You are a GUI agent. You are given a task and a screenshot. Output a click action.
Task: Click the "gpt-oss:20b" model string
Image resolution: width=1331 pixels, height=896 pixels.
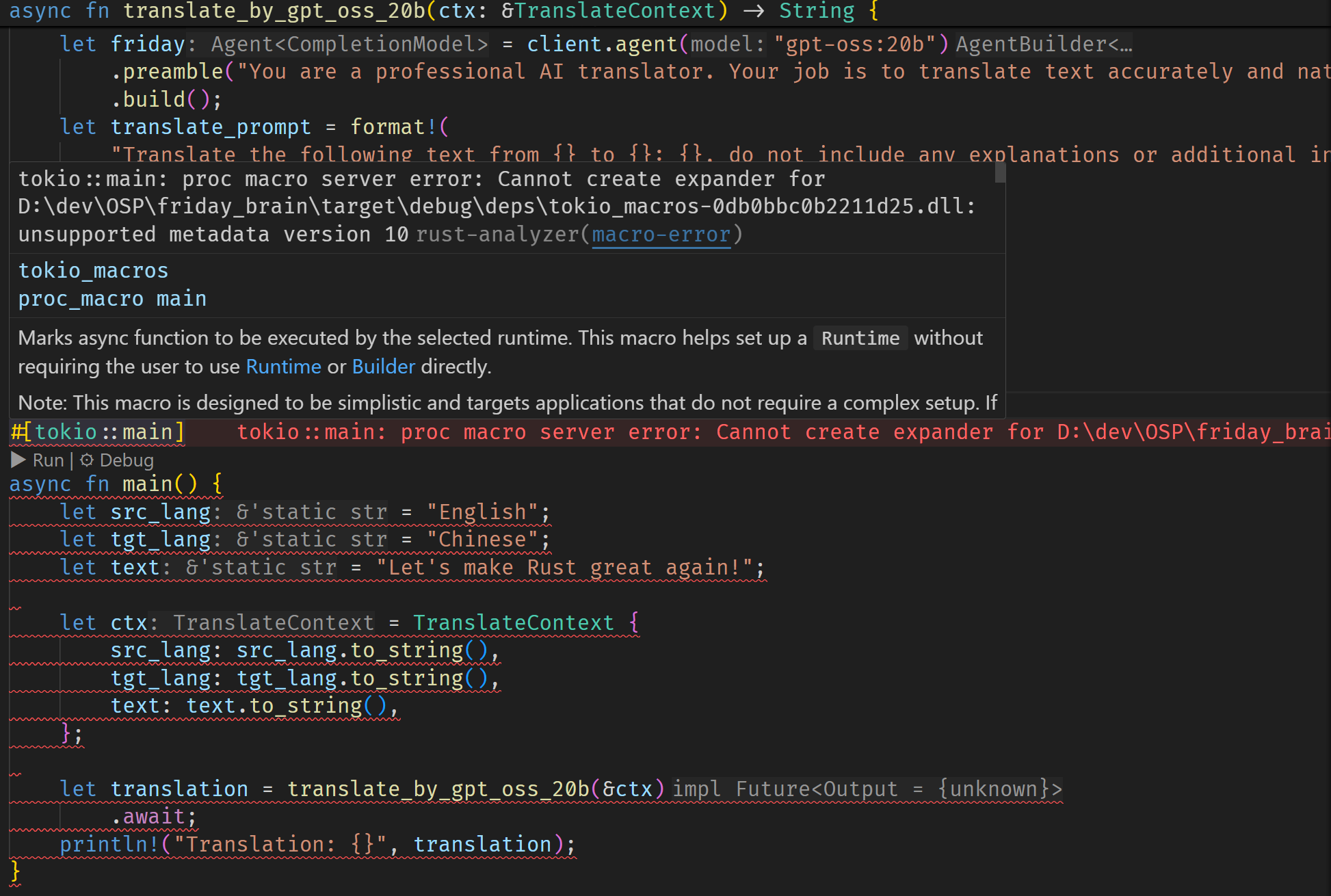(x=855, y=44)
